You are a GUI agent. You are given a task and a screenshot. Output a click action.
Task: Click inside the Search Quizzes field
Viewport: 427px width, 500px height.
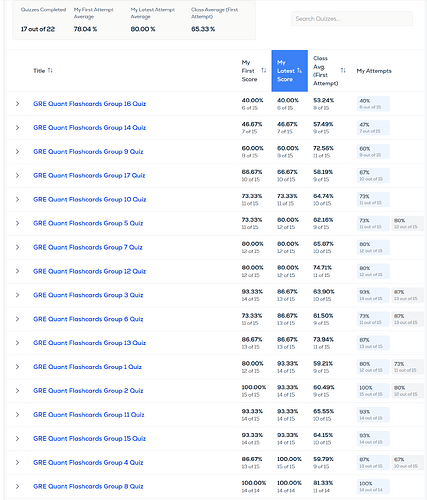(x=352, y=19)
